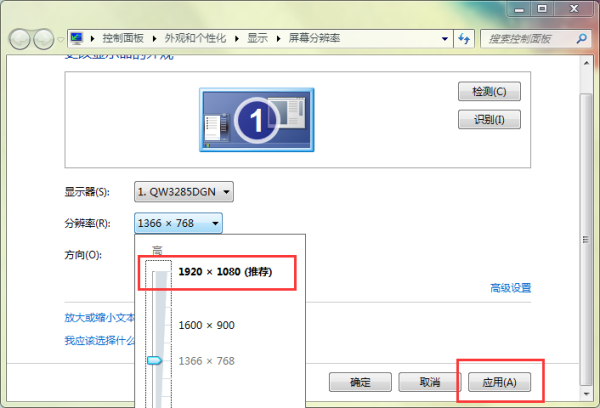Screen dimensions: 600x408
Task: Click the Back navigation arrow button
Action: (x=20, y=38)
